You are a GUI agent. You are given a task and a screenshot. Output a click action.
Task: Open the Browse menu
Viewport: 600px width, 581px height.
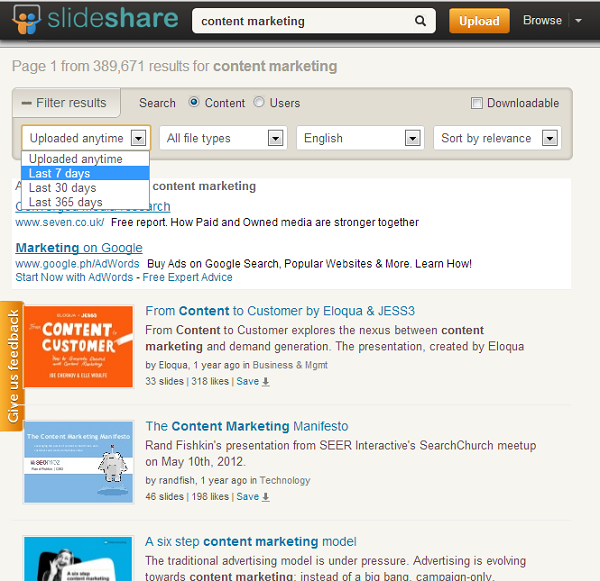point(542,20)
